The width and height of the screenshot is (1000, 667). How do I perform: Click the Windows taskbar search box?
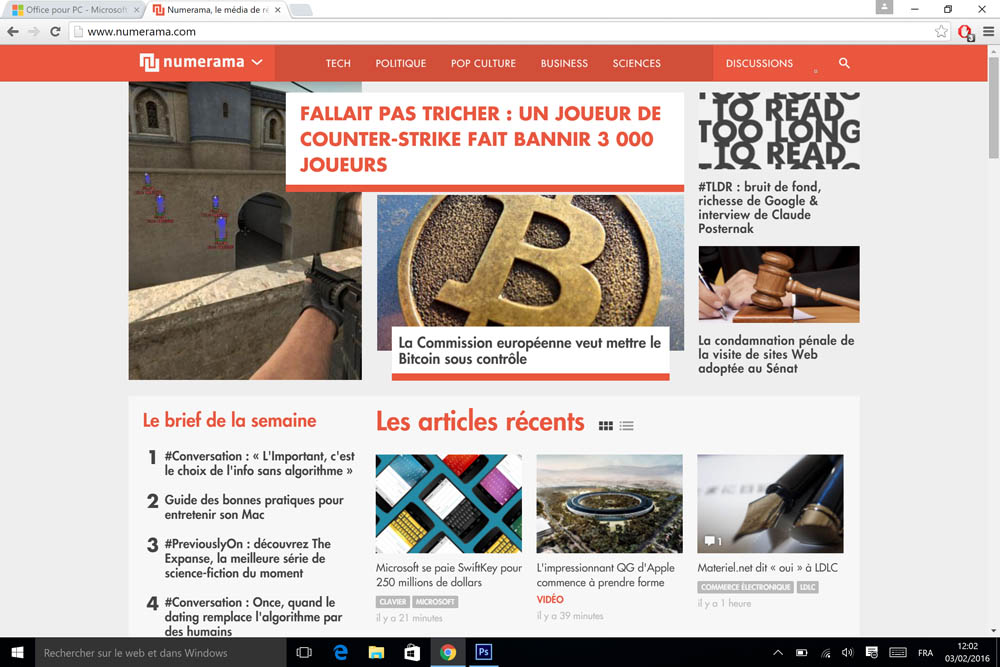(x=161, y=652)
